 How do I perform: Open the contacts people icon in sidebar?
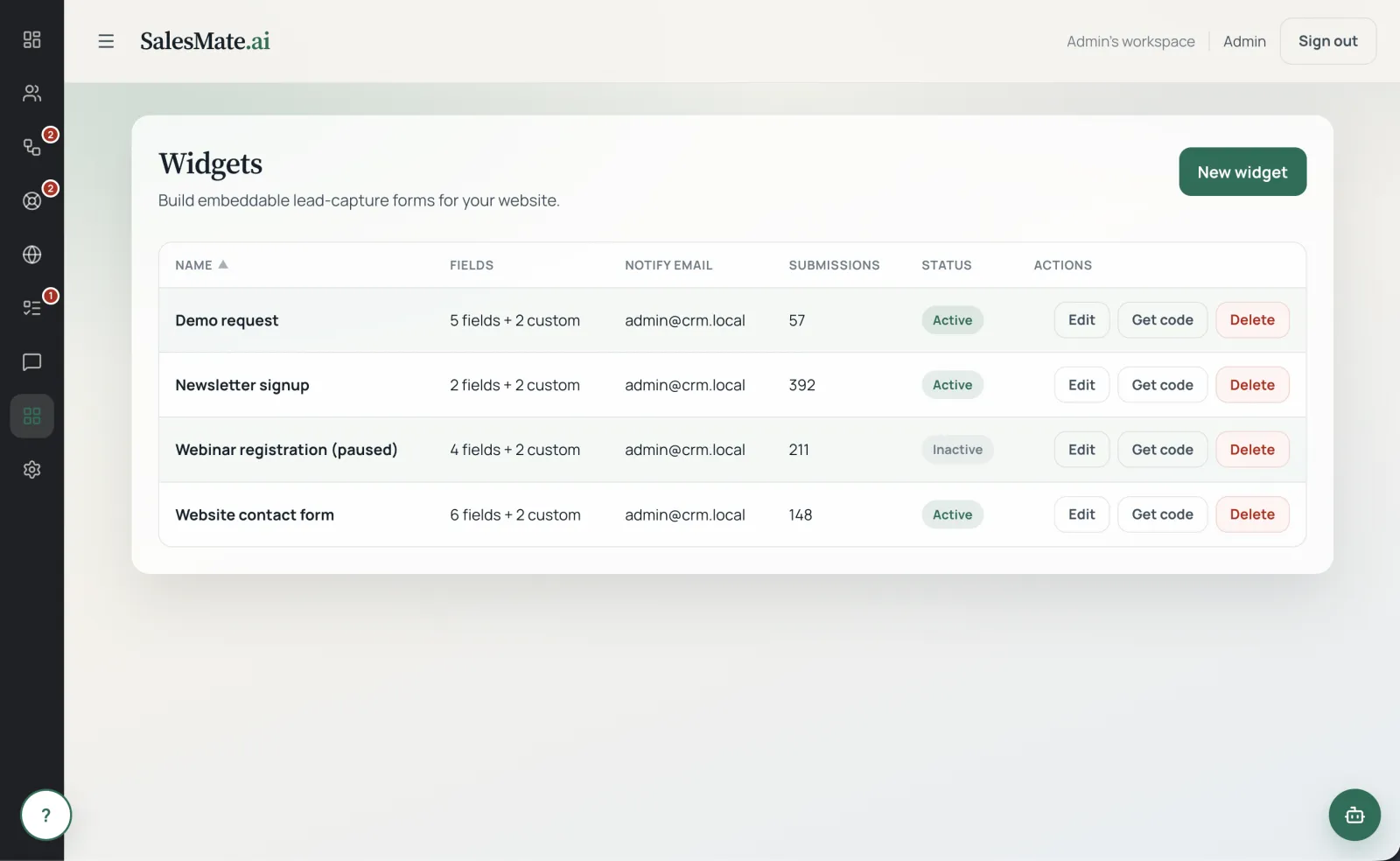tap(31, 93)
